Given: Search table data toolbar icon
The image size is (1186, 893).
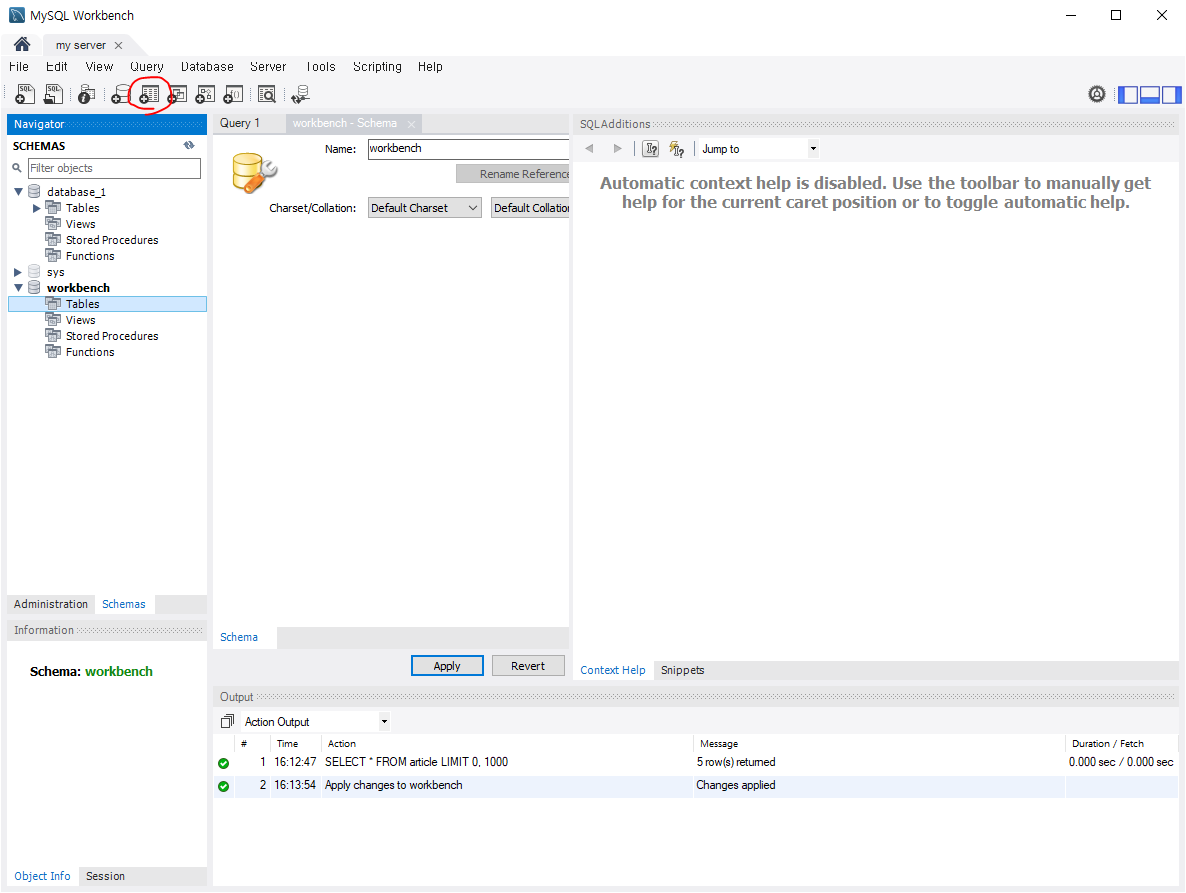Looking at the screenshot, I should click(x=266, y=94).
